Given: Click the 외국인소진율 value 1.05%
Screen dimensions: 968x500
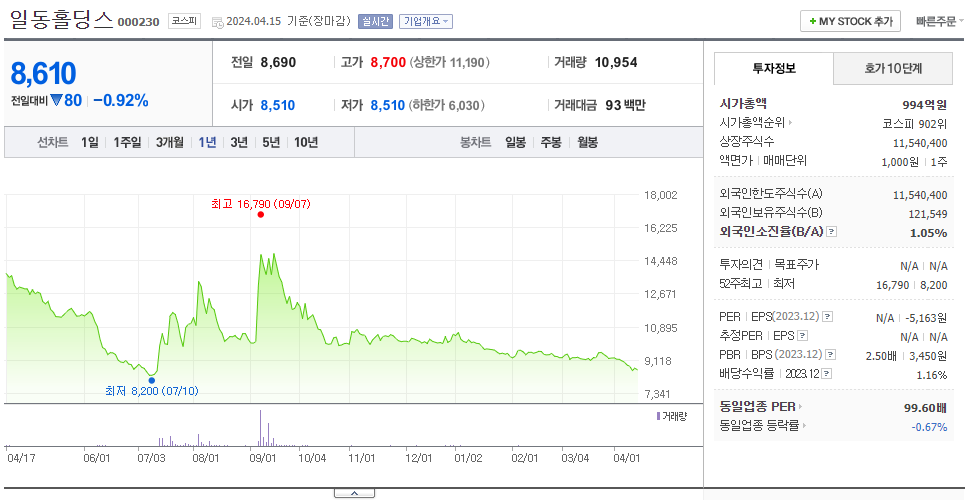Looking at the screenshot, I should coord(928,233).
